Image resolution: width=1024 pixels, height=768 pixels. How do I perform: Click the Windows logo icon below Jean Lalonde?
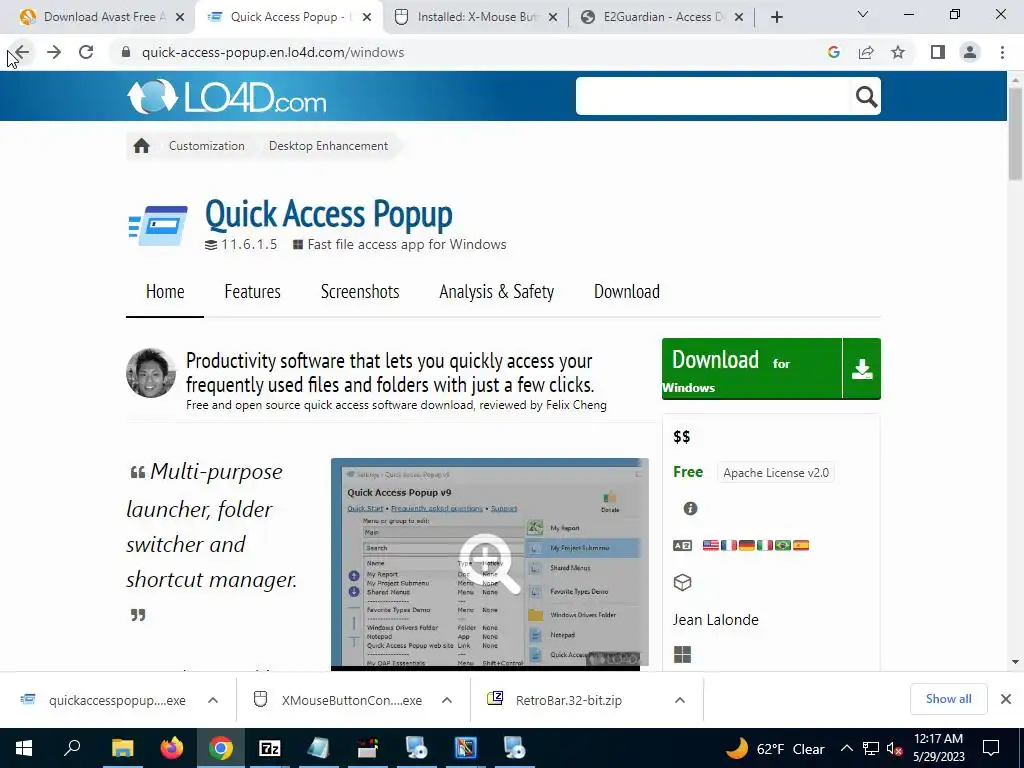click(682, 654)
